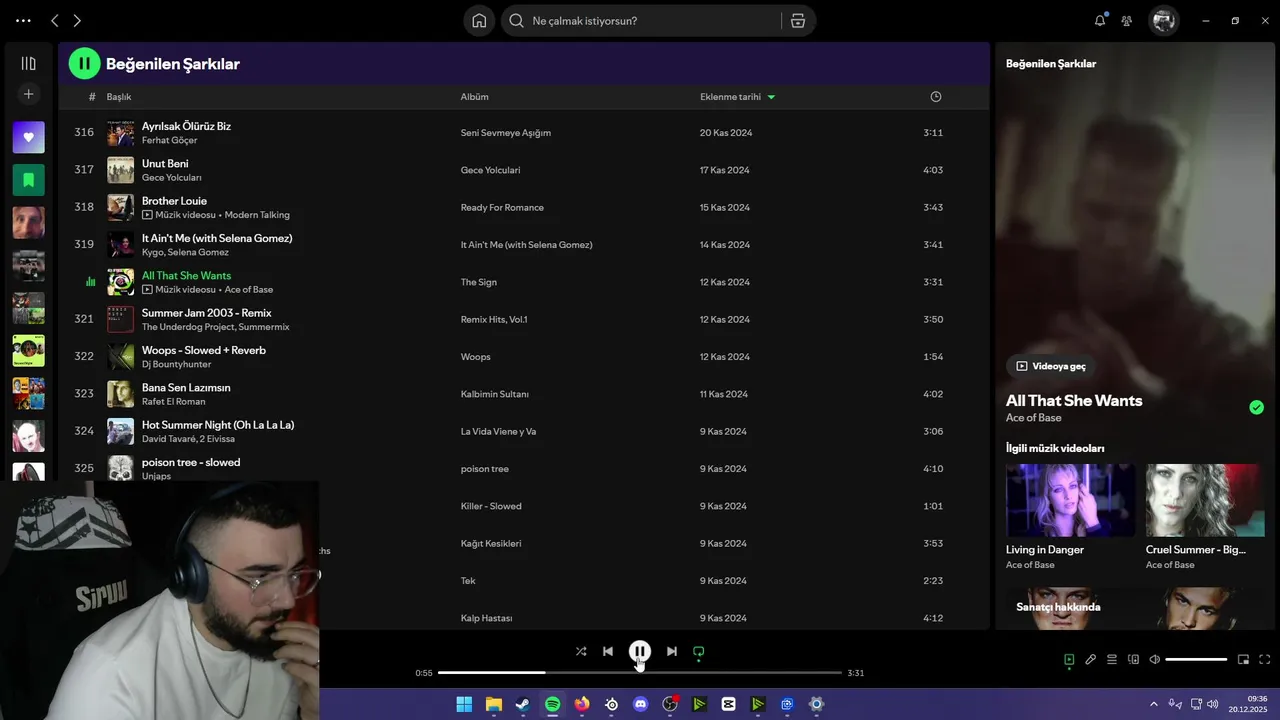This screenshot has width=1280, height=720.
Task: Click Steam in the taskbar
Action: coord(523,704)
